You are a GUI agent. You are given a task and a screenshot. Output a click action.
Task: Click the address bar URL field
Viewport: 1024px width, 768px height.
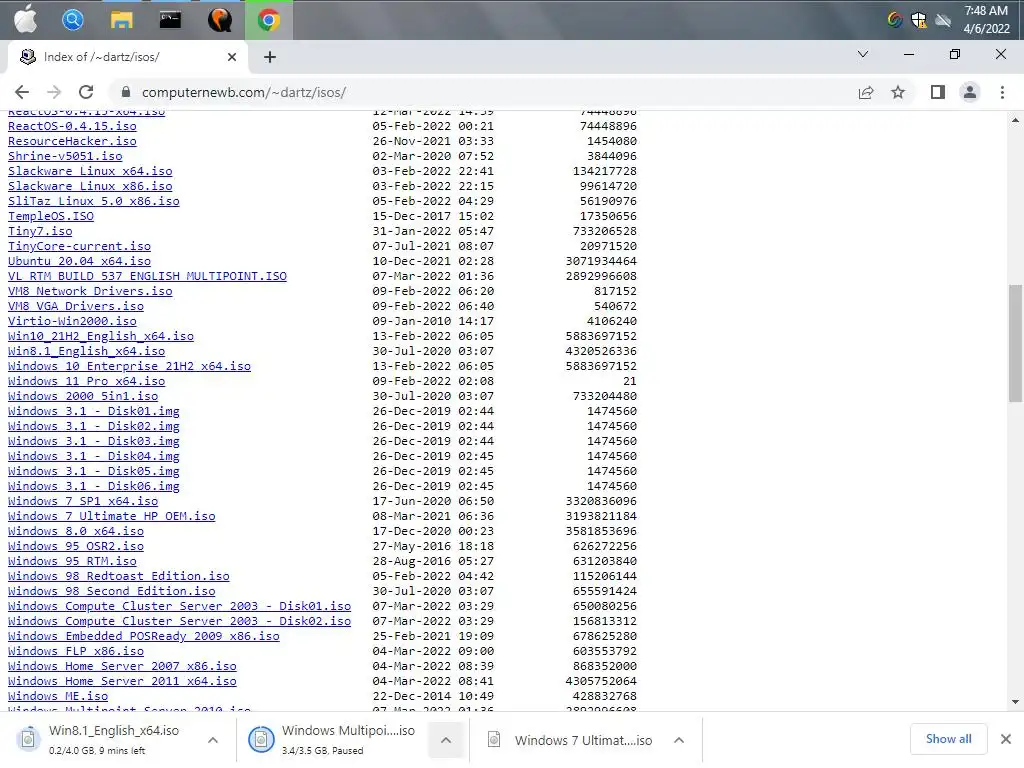point(483,92)
